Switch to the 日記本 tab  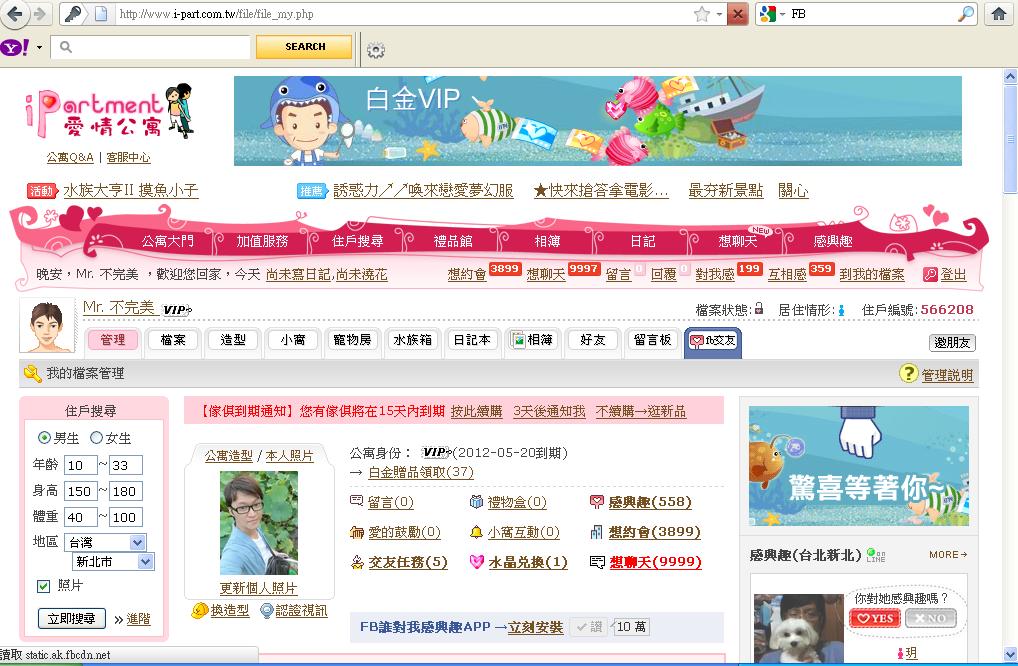[469, 340]
